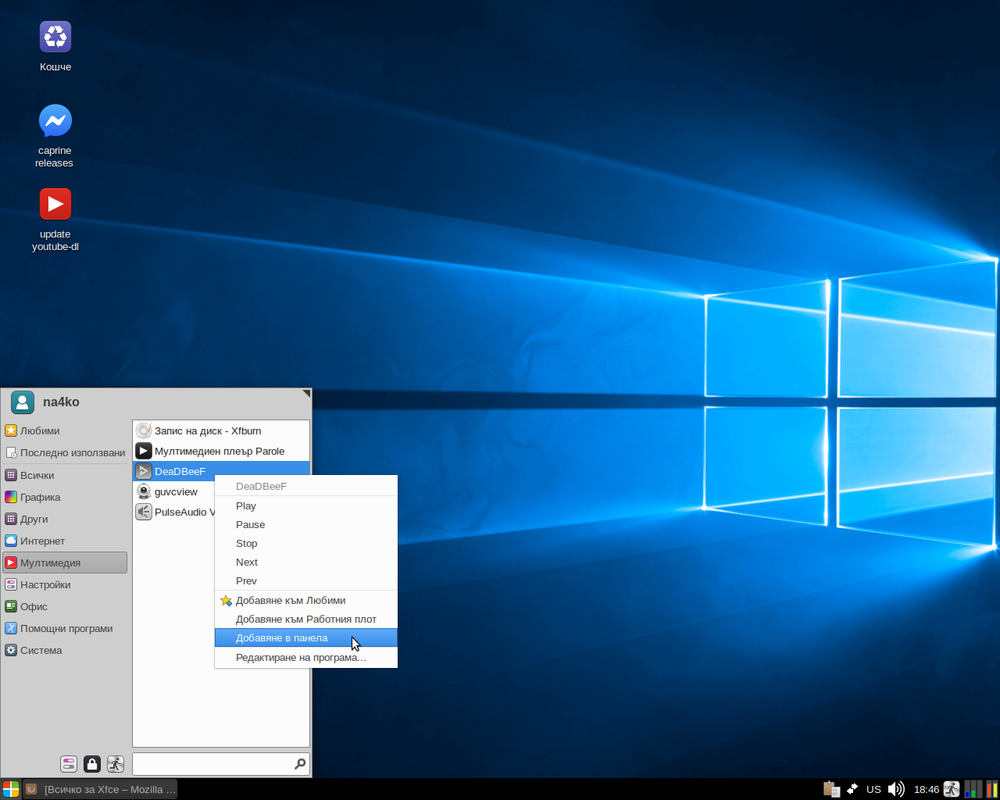The width and height of the screenshot is (1000, 800).
Task: Click the system load monitor orange-yellow bars
Action: [x=991, y=789]
